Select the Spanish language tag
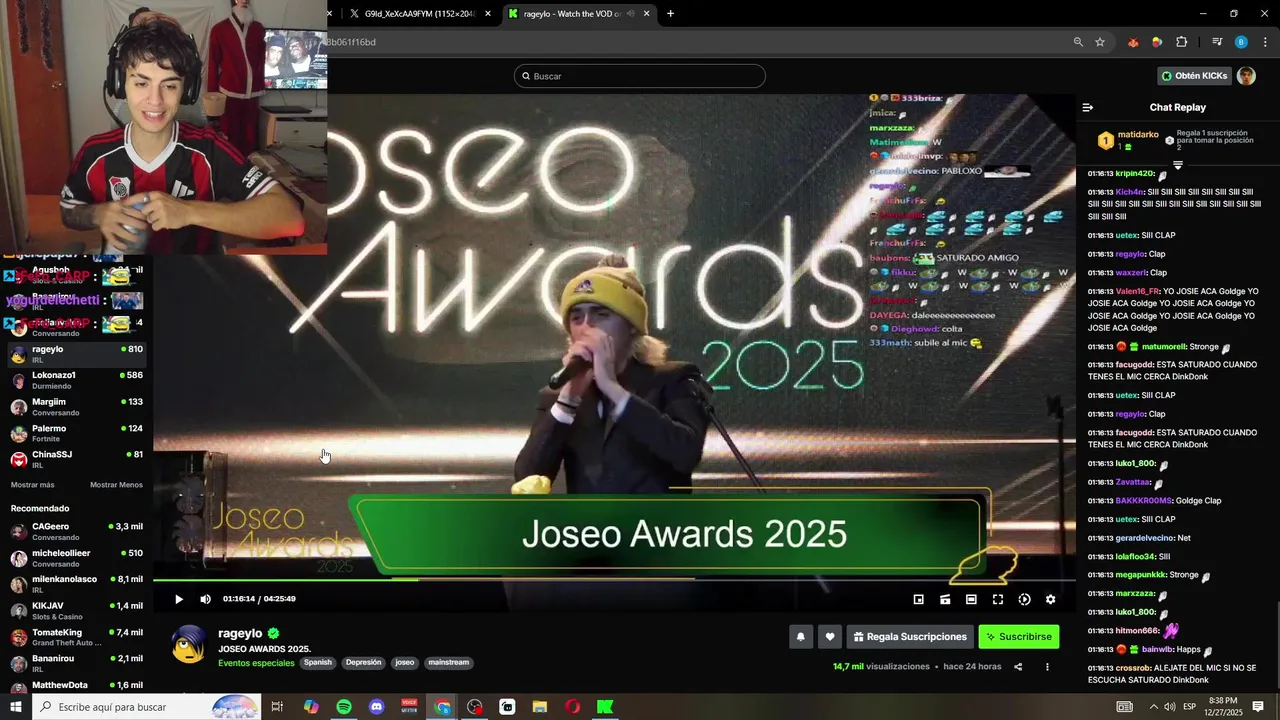Viewport: 1280px width, 720px height. pos(318,662)
